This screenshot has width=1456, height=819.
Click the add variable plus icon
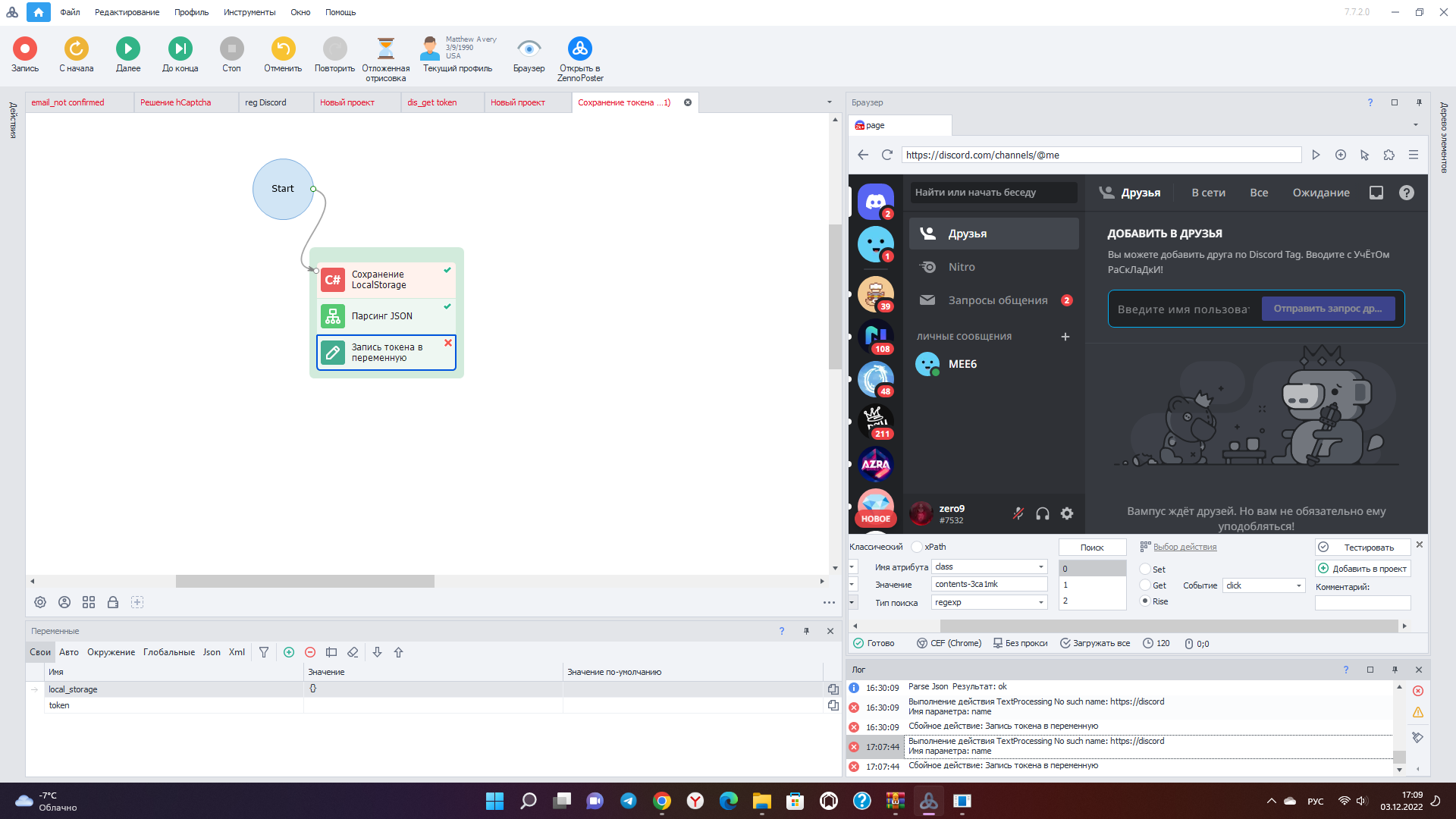click(x=289, y=652)
